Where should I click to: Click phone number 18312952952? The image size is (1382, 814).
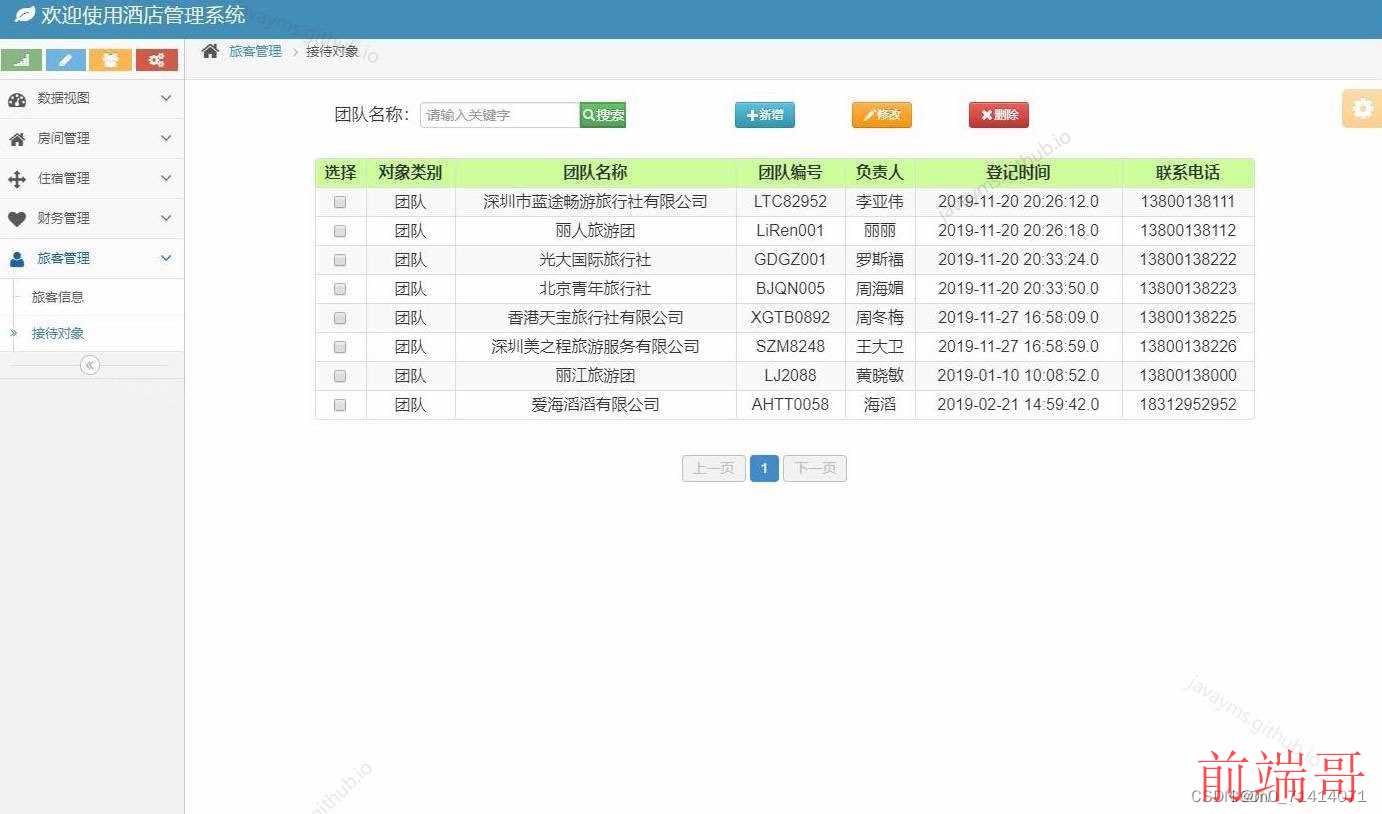[1188, 405]
